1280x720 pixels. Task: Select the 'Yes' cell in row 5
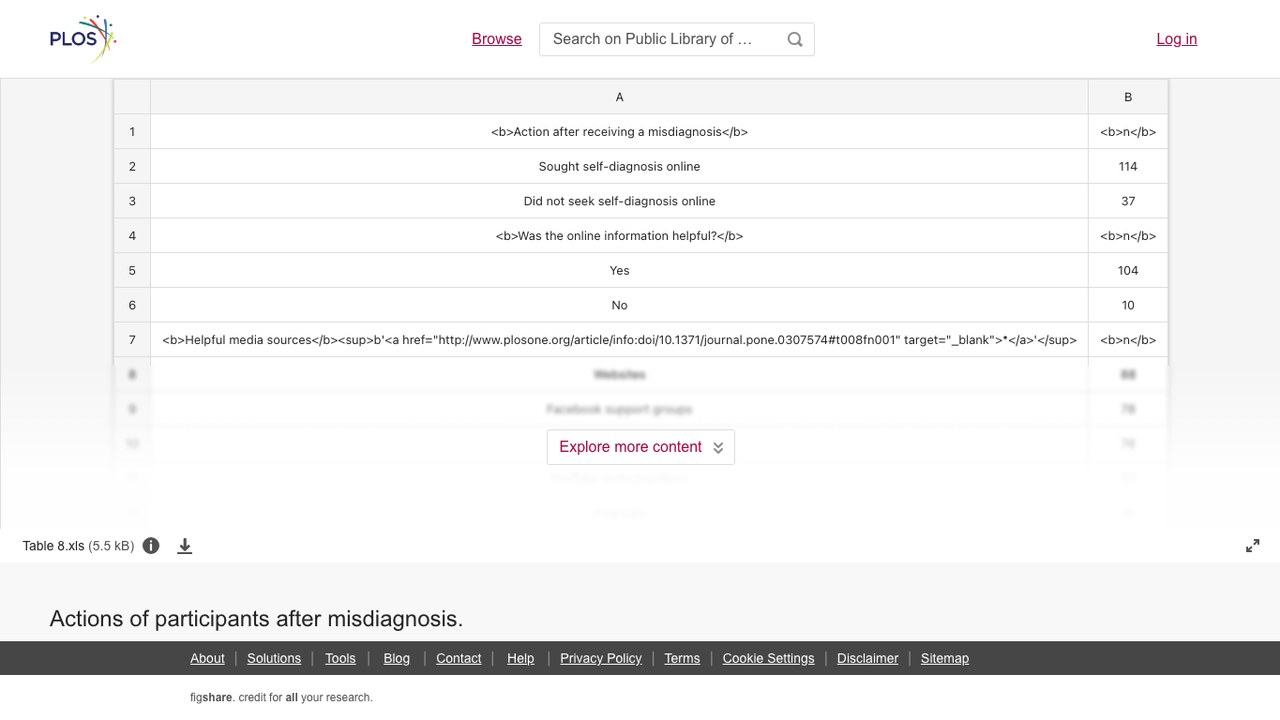coord(619,270)
